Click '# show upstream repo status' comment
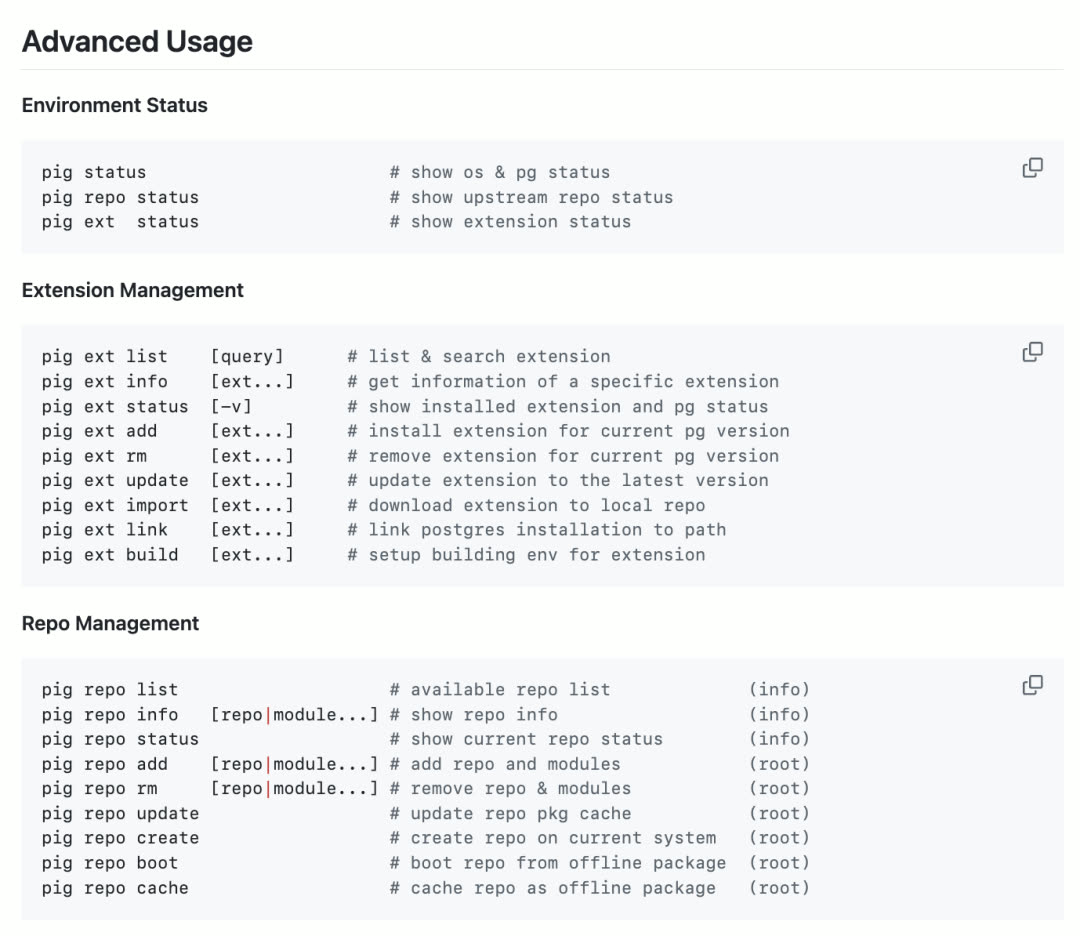 coord(531,197)
